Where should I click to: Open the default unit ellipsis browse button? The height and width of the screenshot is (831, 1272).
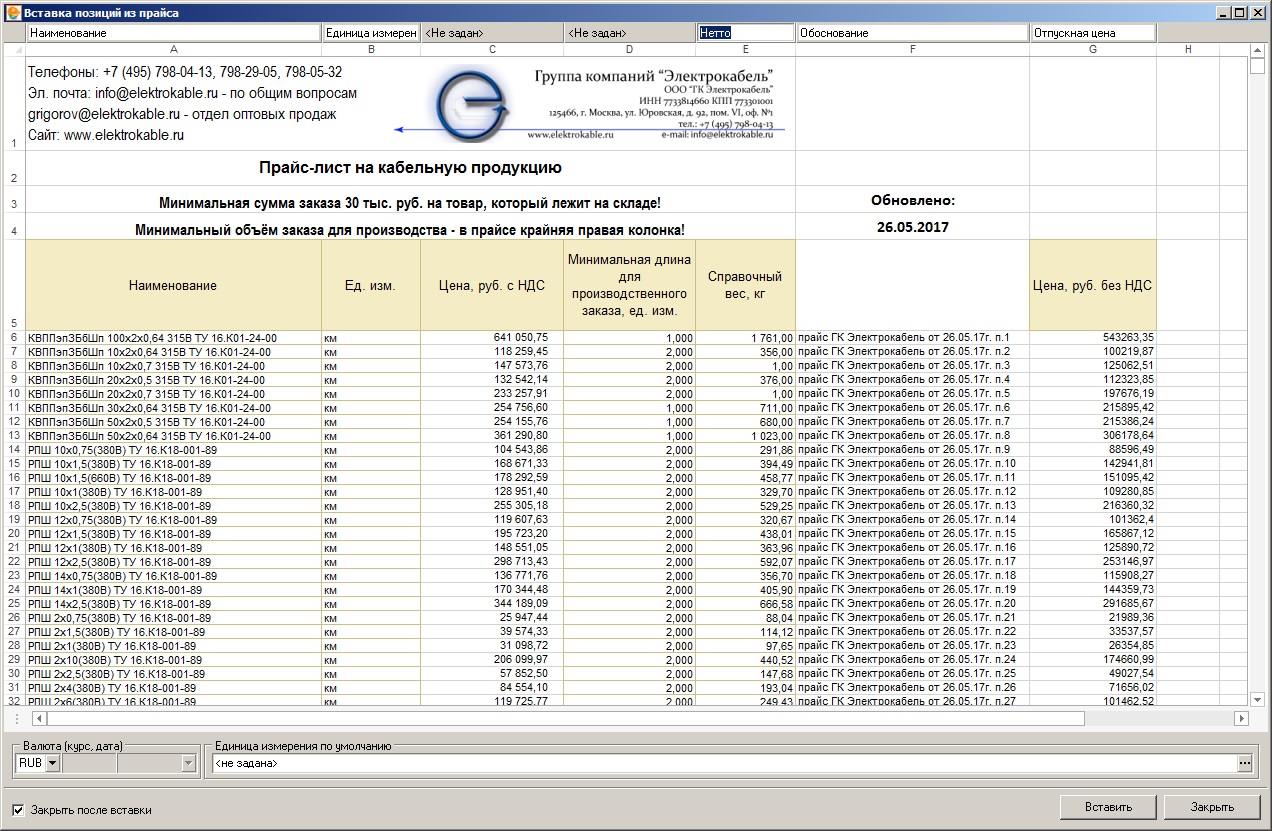click(1245, 764)
